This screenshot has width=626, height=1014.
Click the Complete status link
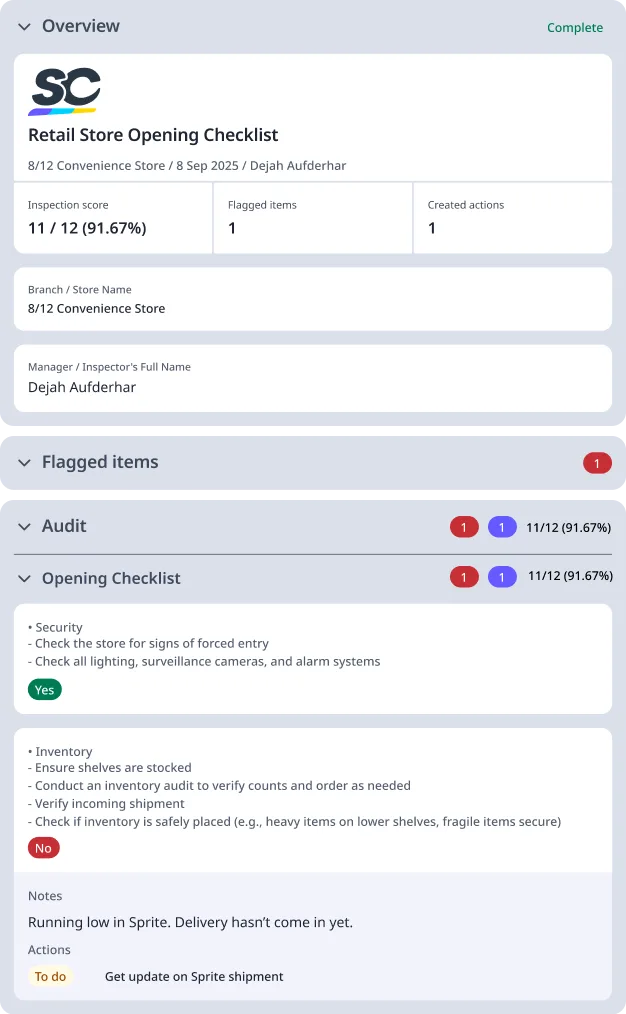click(x=575, y=27)
